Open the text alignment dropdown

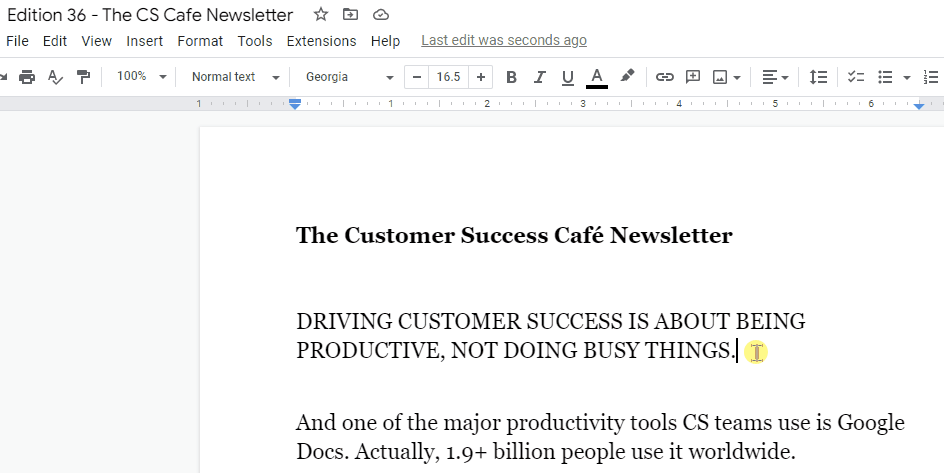[x=775, y=77]
